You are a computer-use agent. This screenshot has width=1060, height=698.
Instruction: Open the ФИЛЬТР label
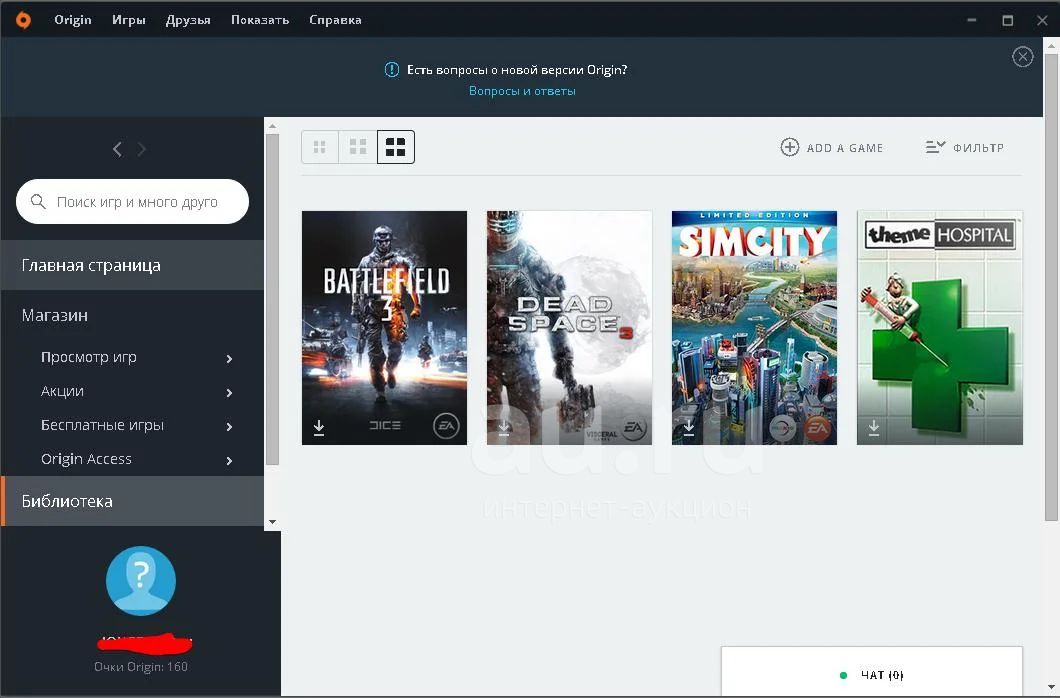point(978,148)
